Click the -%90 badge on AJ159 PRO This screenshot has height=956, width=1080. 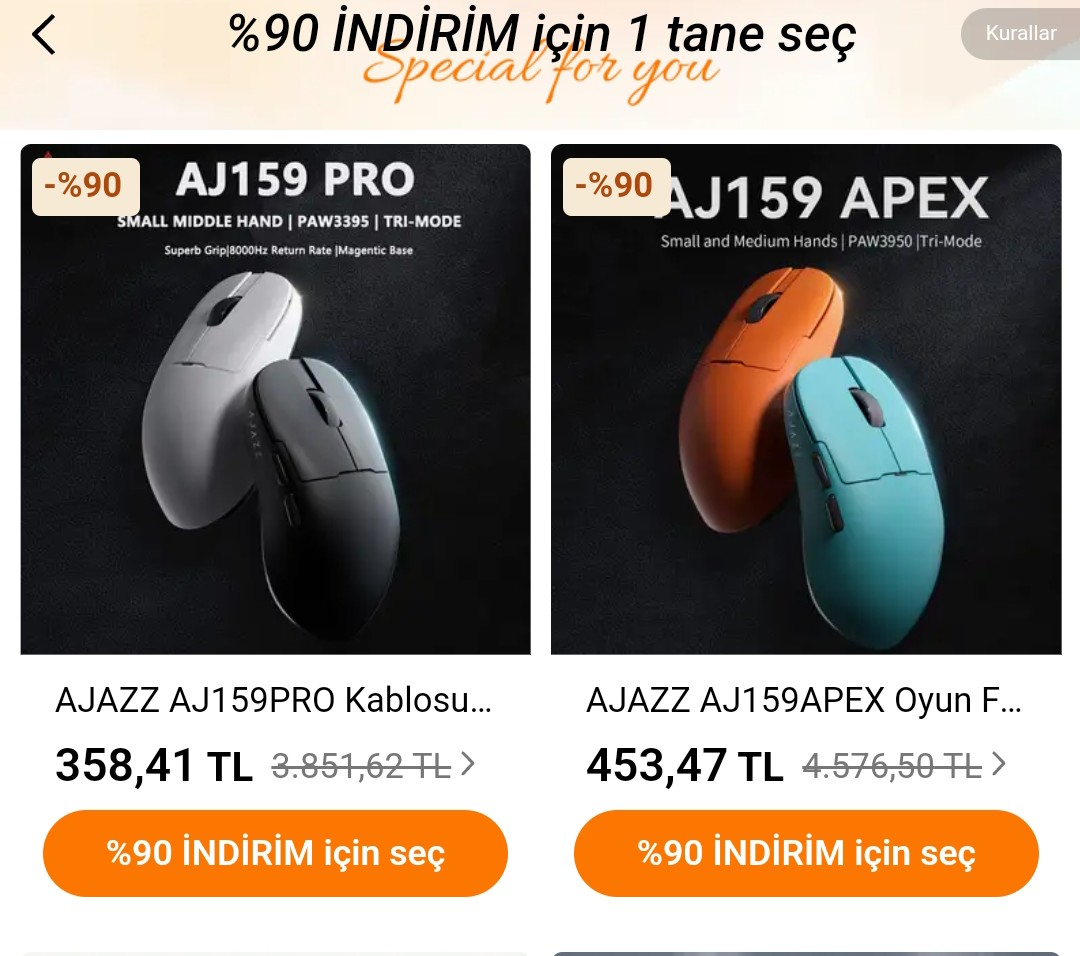[85, 187]
